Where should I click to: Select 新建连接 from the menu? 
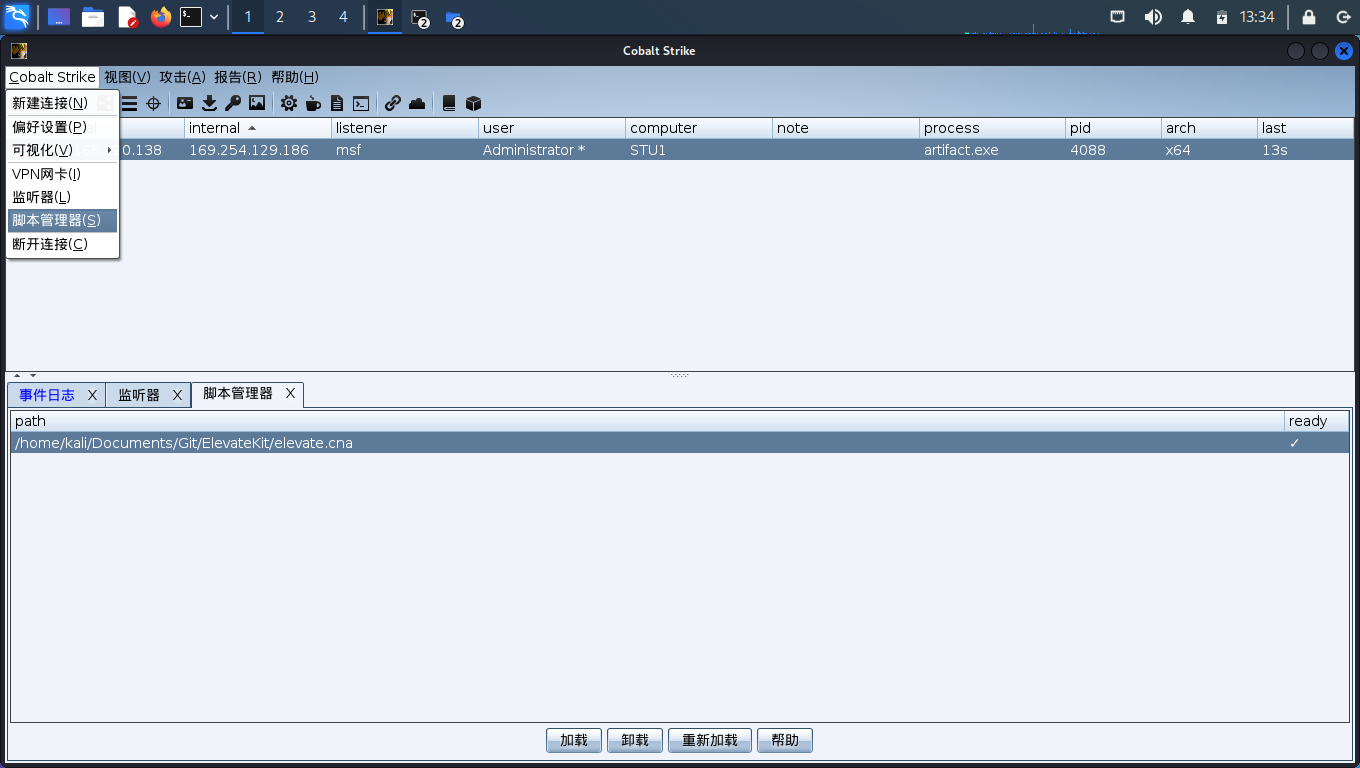[62, 103]
